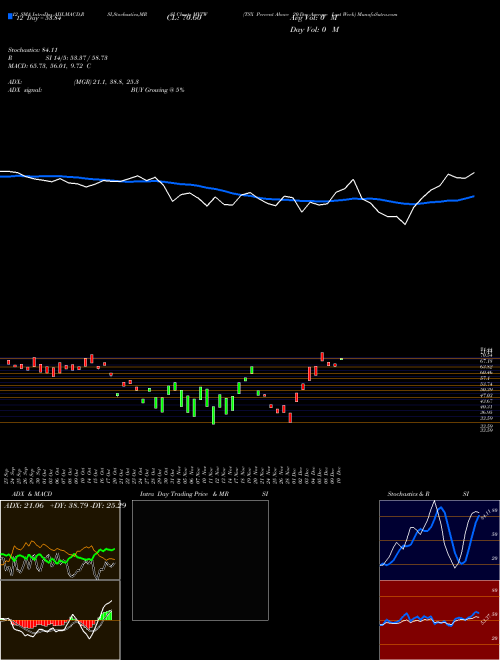The image size is (500, 660).
Task: Click the MACD histogram panel
Action: tap(60, 620)
